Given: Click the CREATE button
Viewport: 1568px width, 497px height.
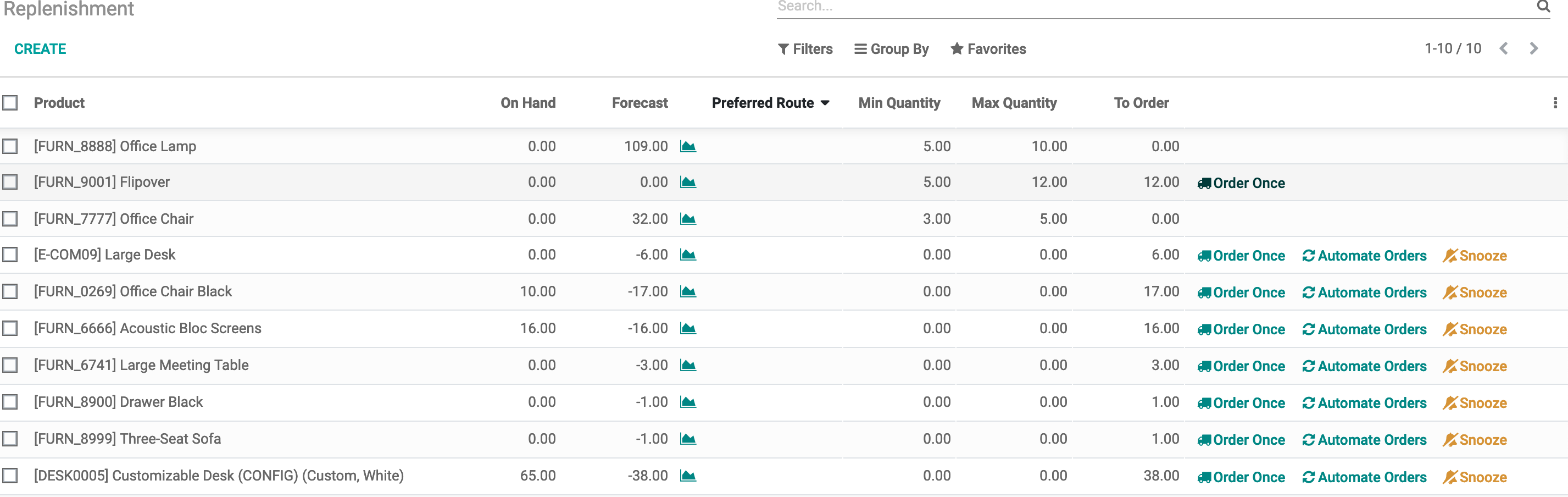Looking at the screenshot, I should 40,49.
